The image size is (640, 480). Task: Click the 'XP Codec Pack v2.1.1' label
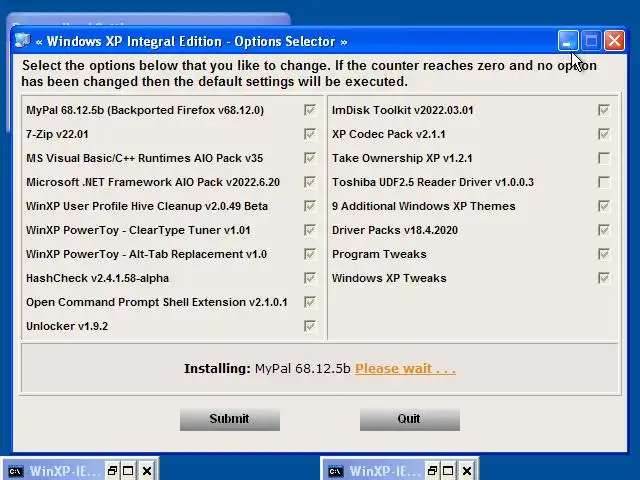pos(389,134)
